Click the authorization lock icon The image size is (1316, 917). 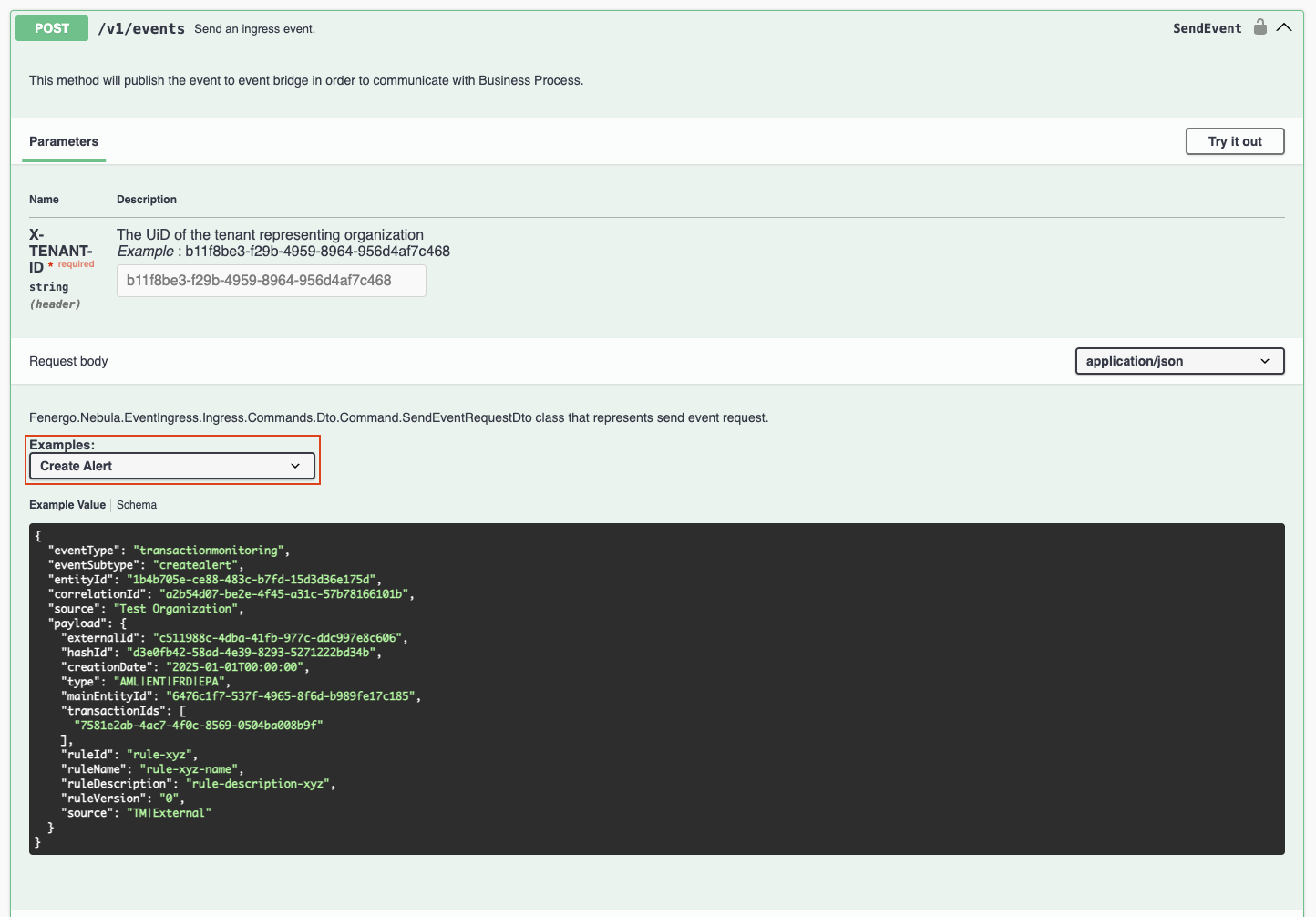[x=1259, y=27]
